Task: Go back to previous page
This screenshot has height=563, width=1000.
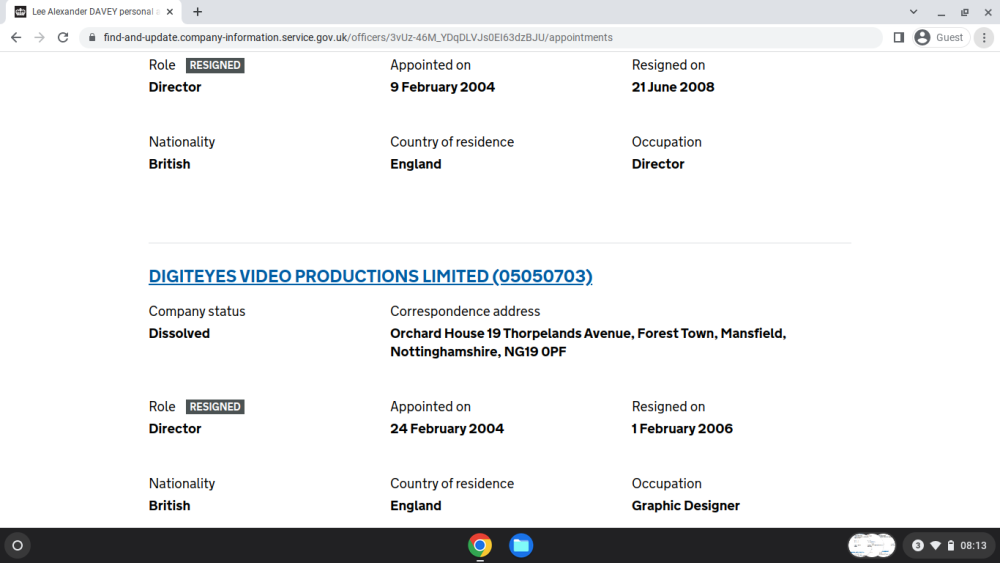Action: 16,38
